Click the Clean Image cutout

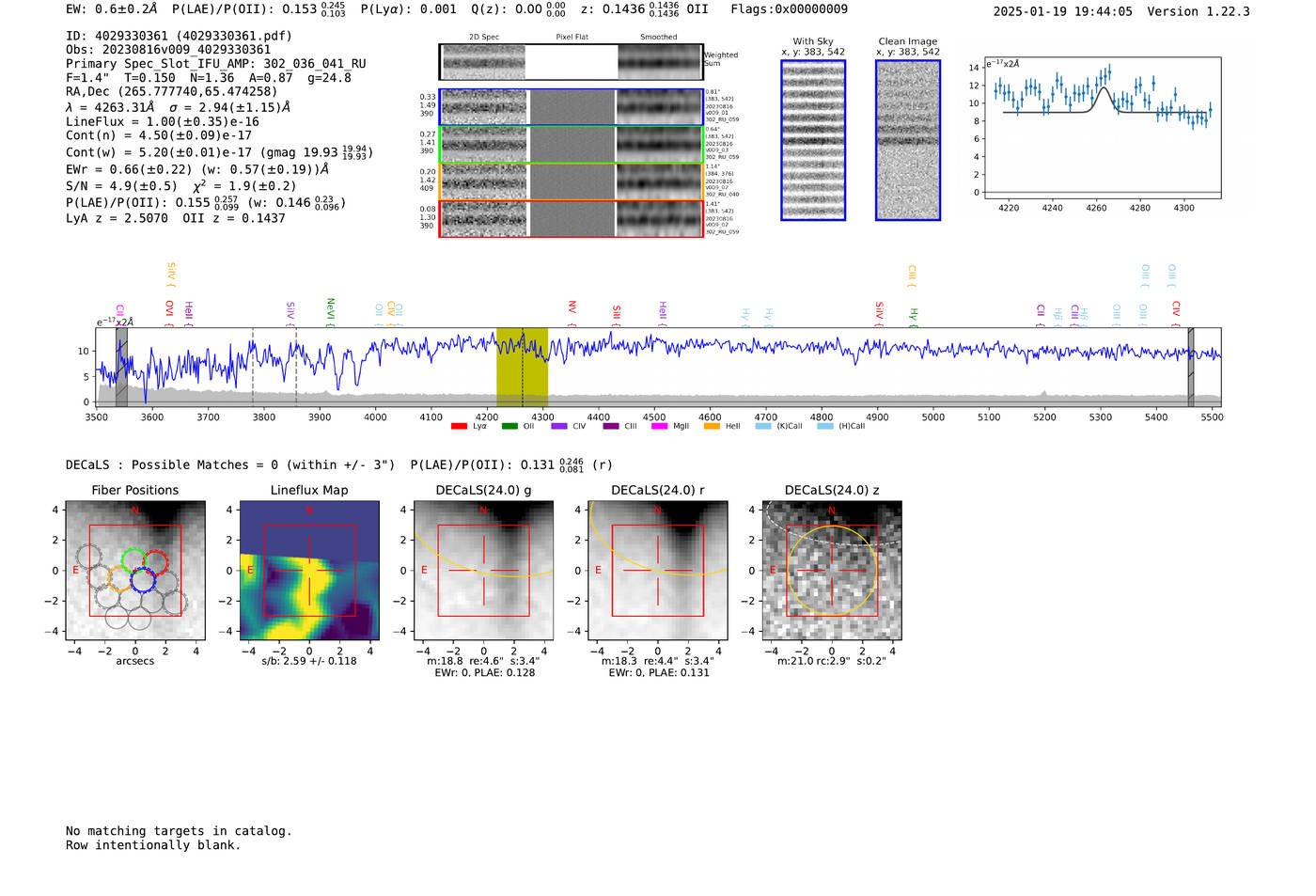pos(908,140)
